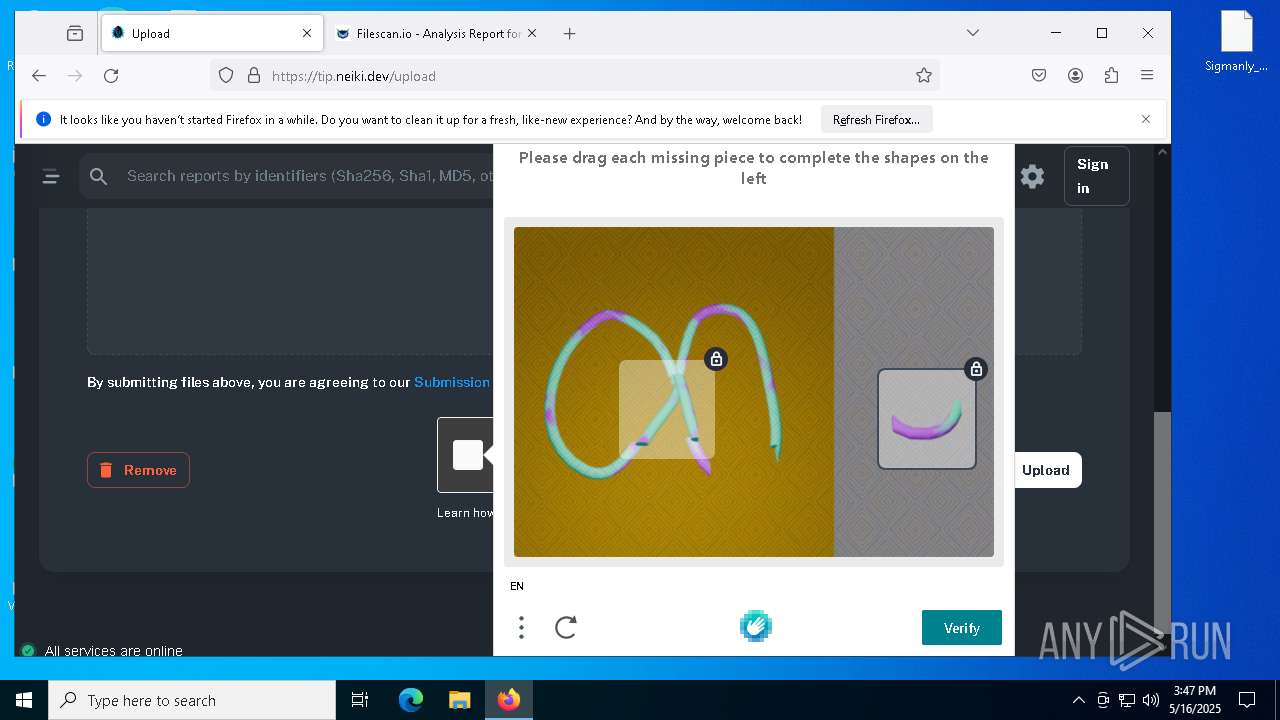Open Firefox application hamburger menu
Image resolution: width=1280 pixels, height=720 pixels.
[x=1147, y=75]
